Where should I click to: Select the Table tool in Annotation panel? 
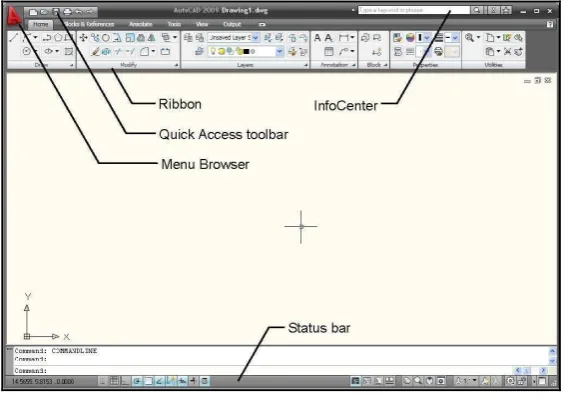pos(329,52)
